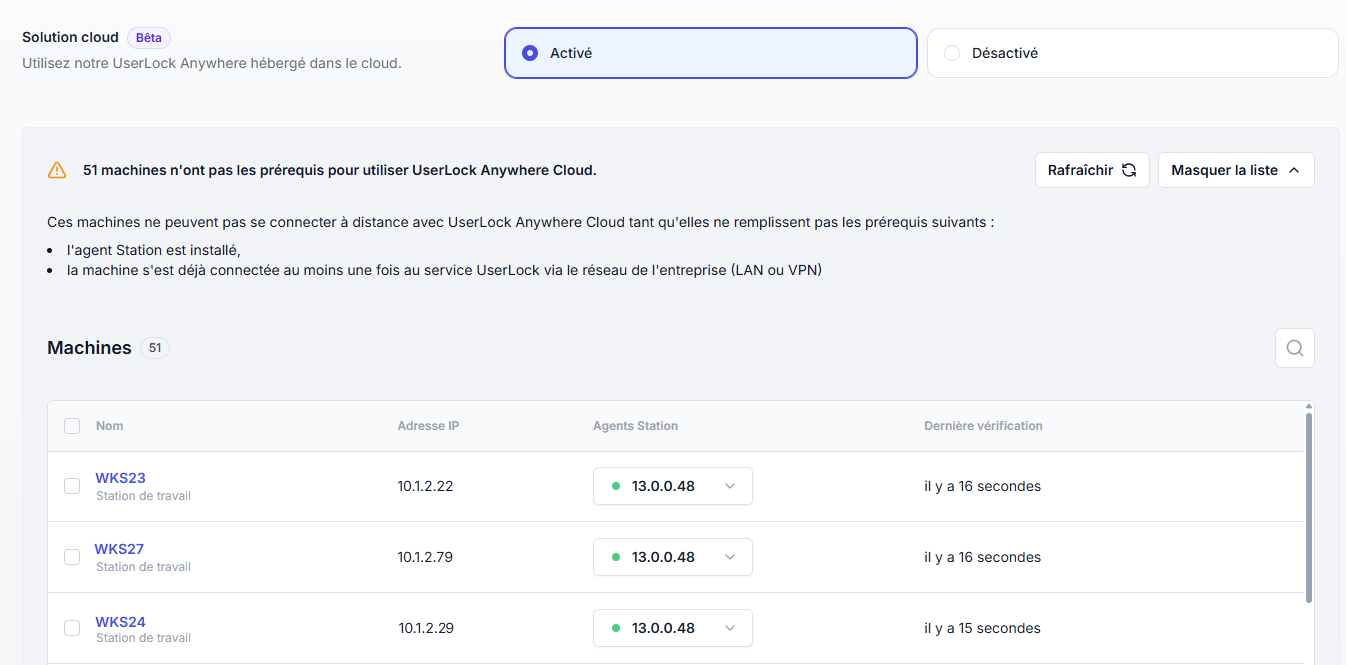
Task: Click the orange warning triangle icon
Action: tap(57, 170)
